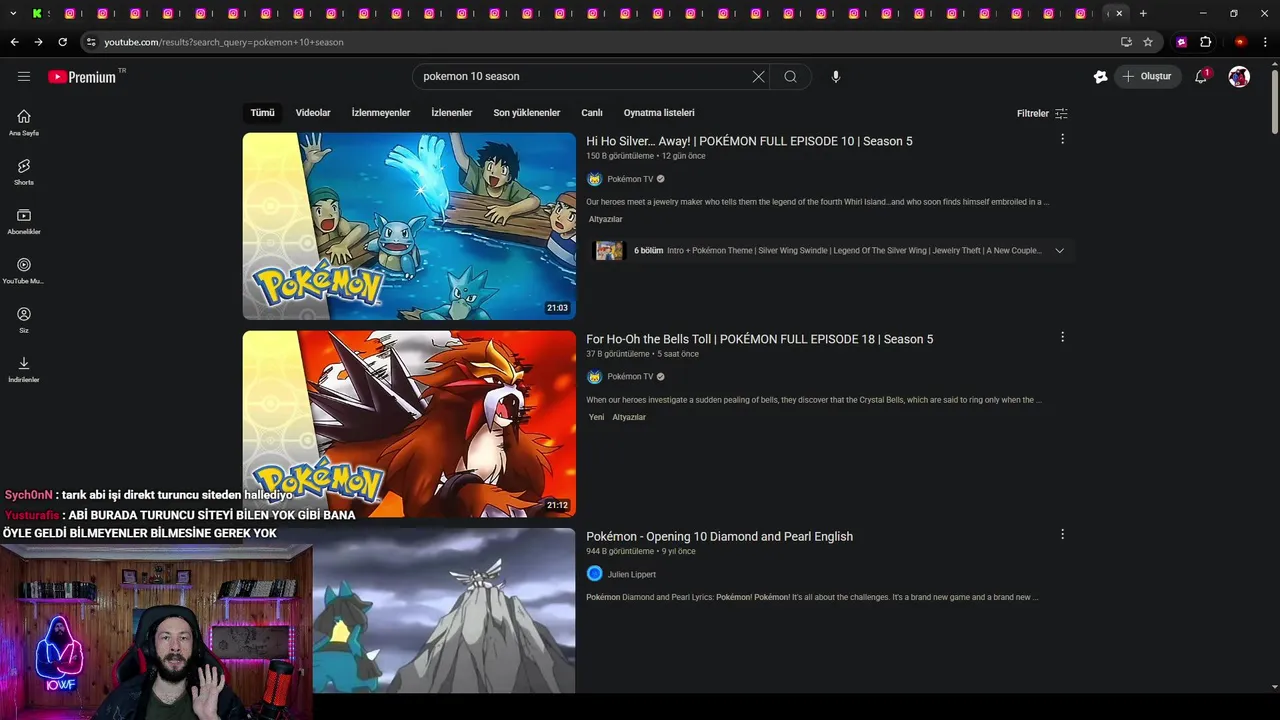Click the install/cast icon in address bar

coord(1126,42)
